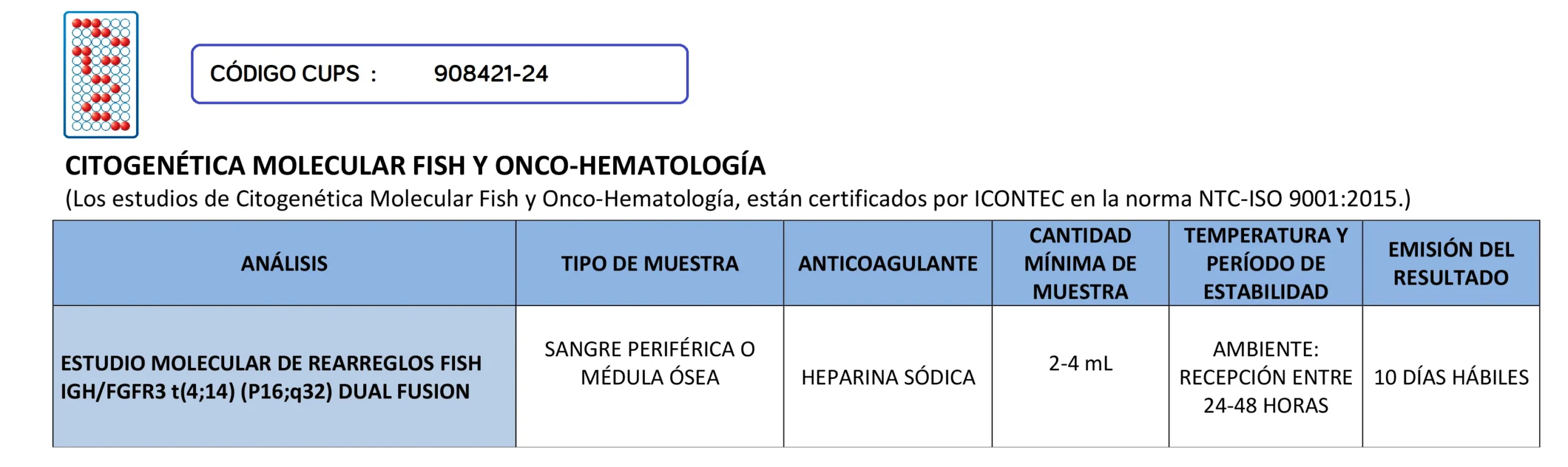Select the EMISIÓN DEL RESULTADO header
The image size is (1568, 467).
[x=1451, y=264]
